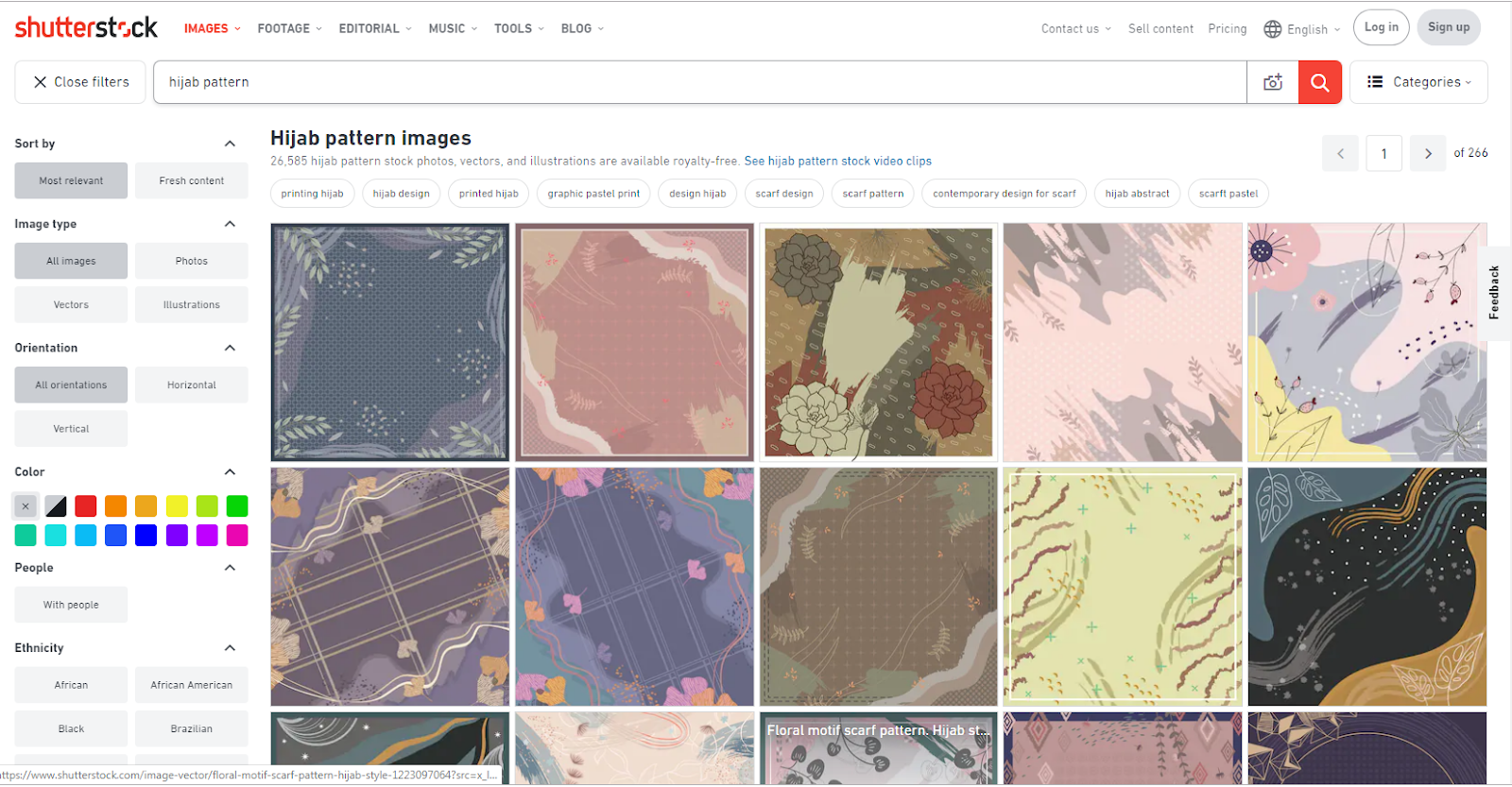
Task: Click the red search magnifier button
Action: click(x=1320, y=82)
